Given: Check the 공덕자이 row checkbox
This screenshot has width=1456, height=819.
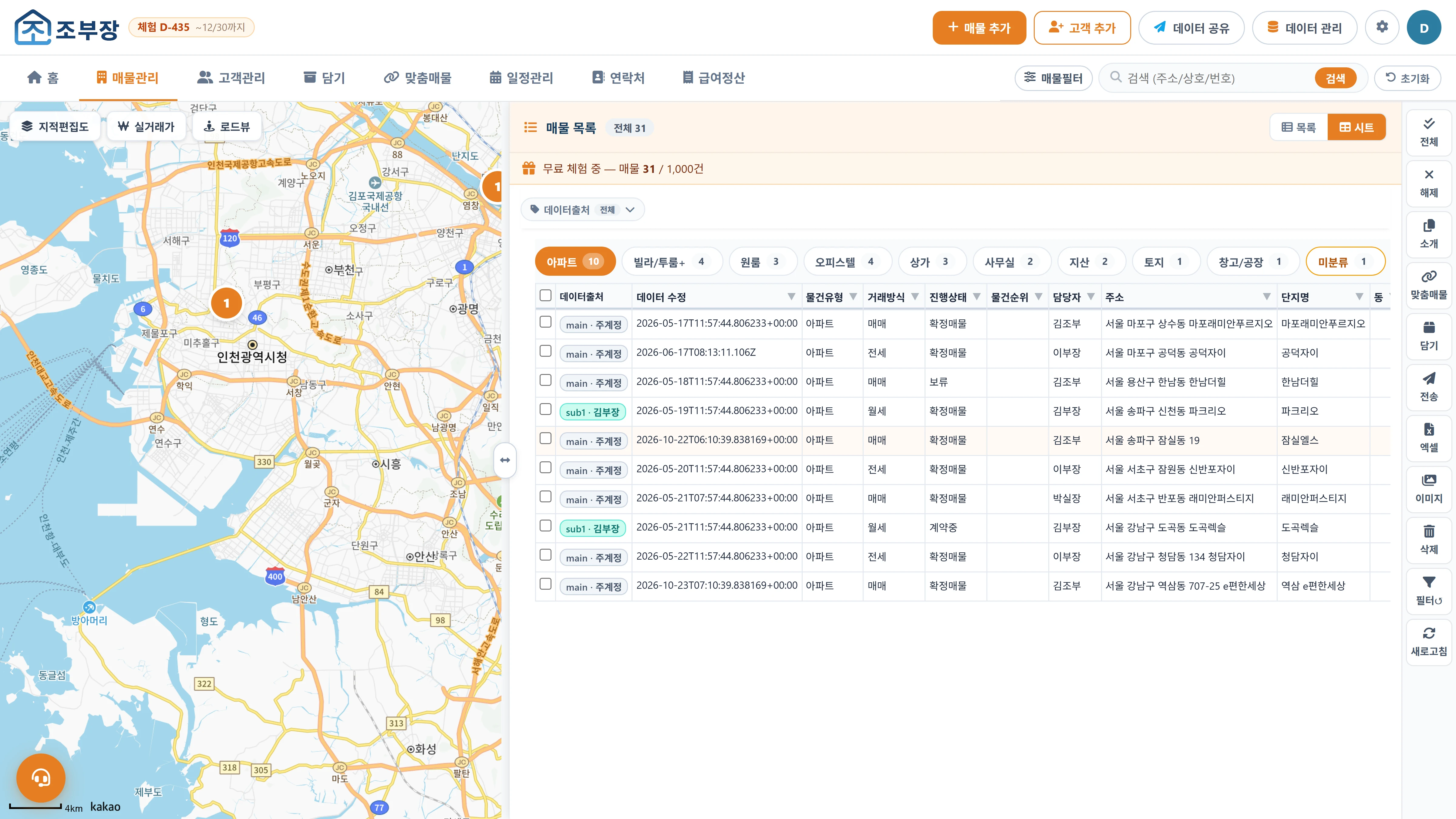Looking at the screenshot, I should pyautogui.click(x=545, y=351).
